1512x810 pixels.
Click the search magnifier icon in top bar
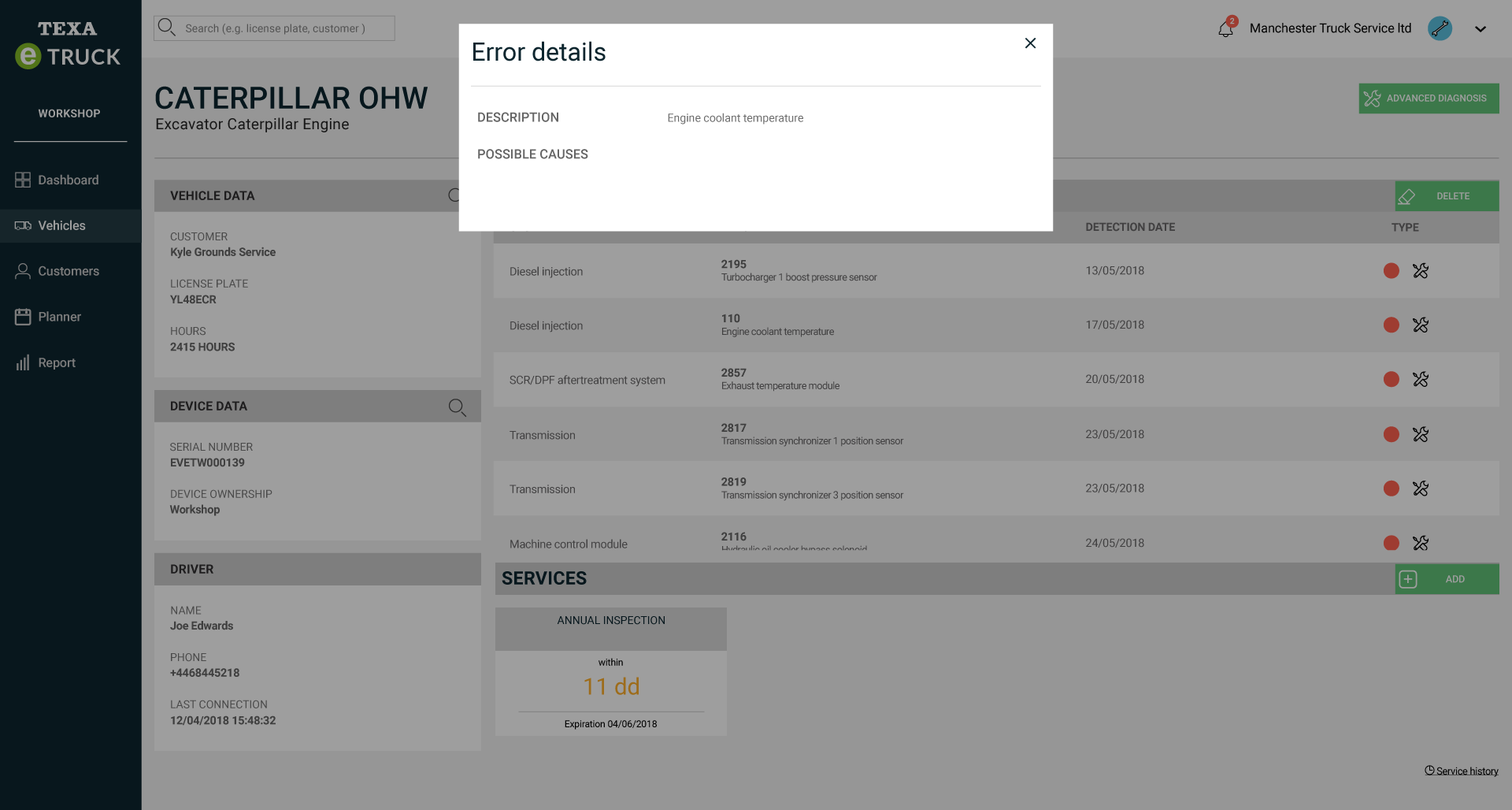tap(166, 28)
